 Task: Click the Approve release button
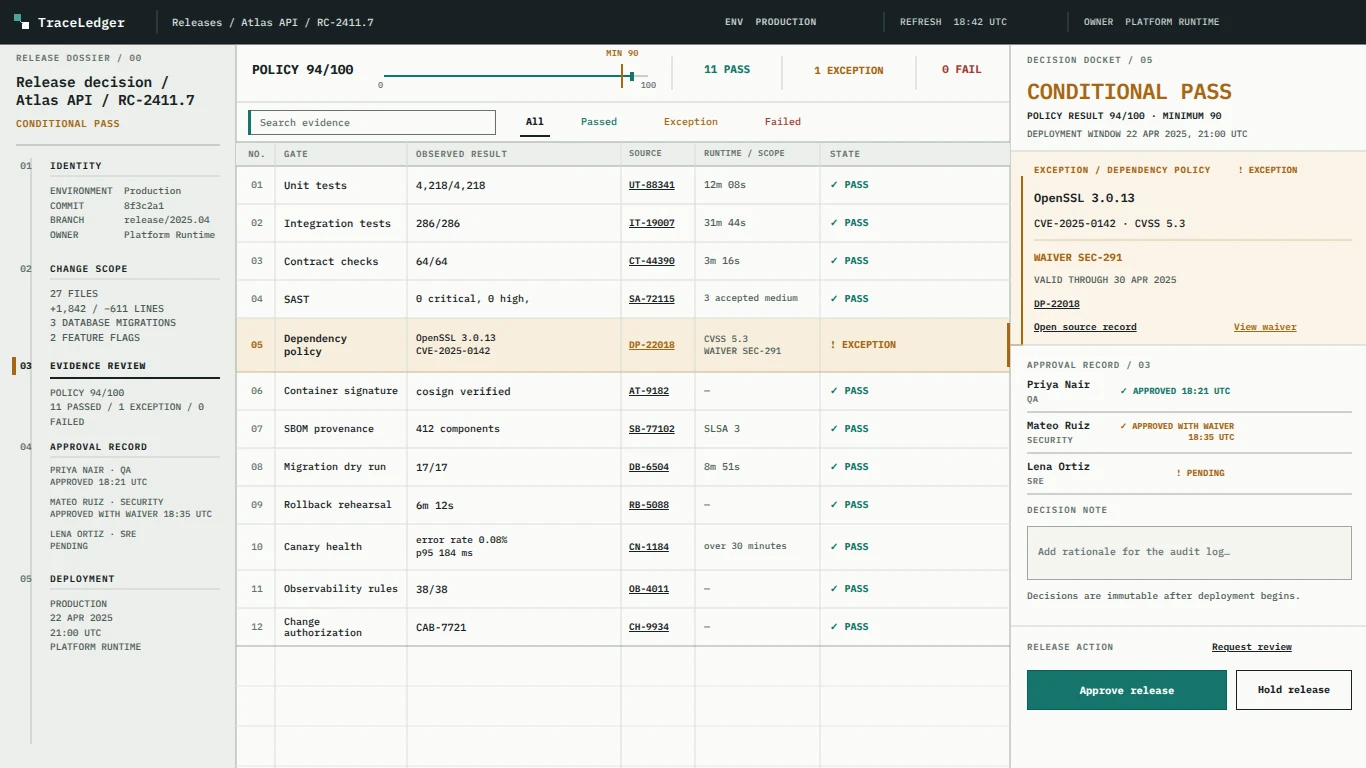[x=1127, y=690]
